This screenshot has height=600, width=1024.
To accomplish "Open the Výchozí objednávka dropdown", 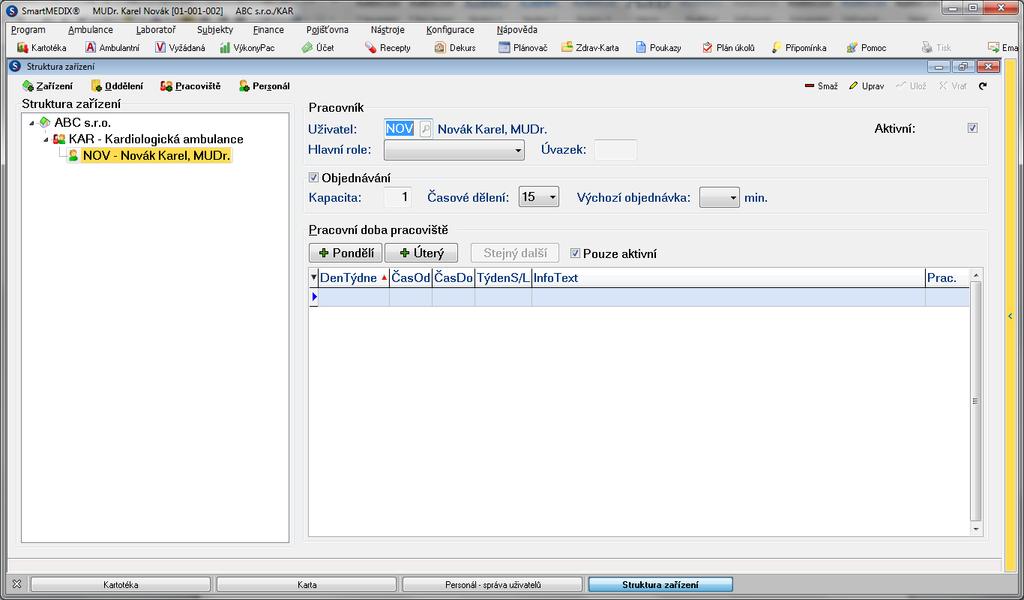I will [x=719, y=197].
